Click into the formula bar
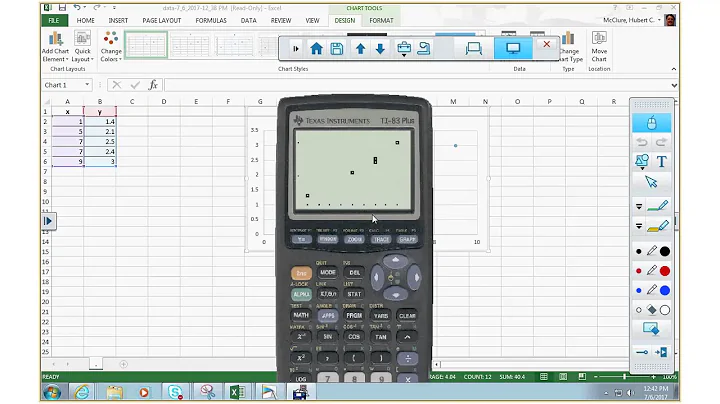Viewport: 720px width, 404px height. point(416,85)
